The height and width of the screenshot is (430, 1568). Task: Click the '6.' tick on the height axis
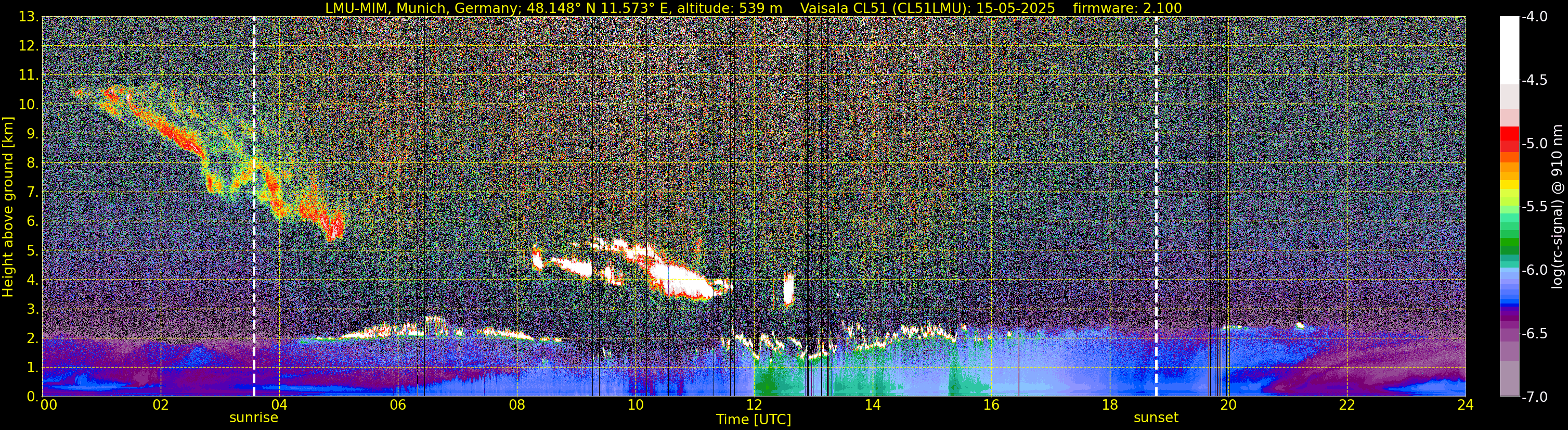click(x=32, y=222)
